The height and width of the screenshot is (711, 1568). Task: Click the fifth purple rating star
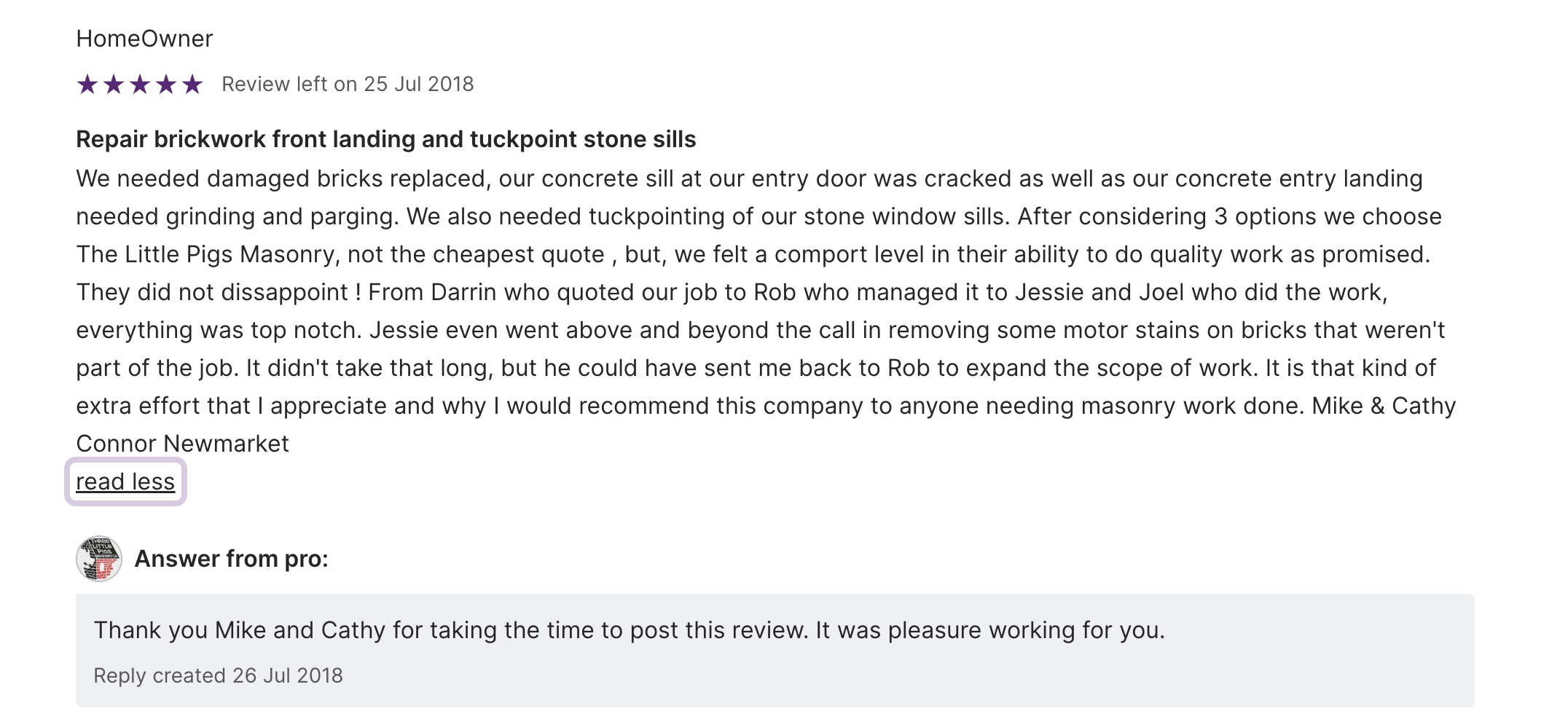point(192,85)
